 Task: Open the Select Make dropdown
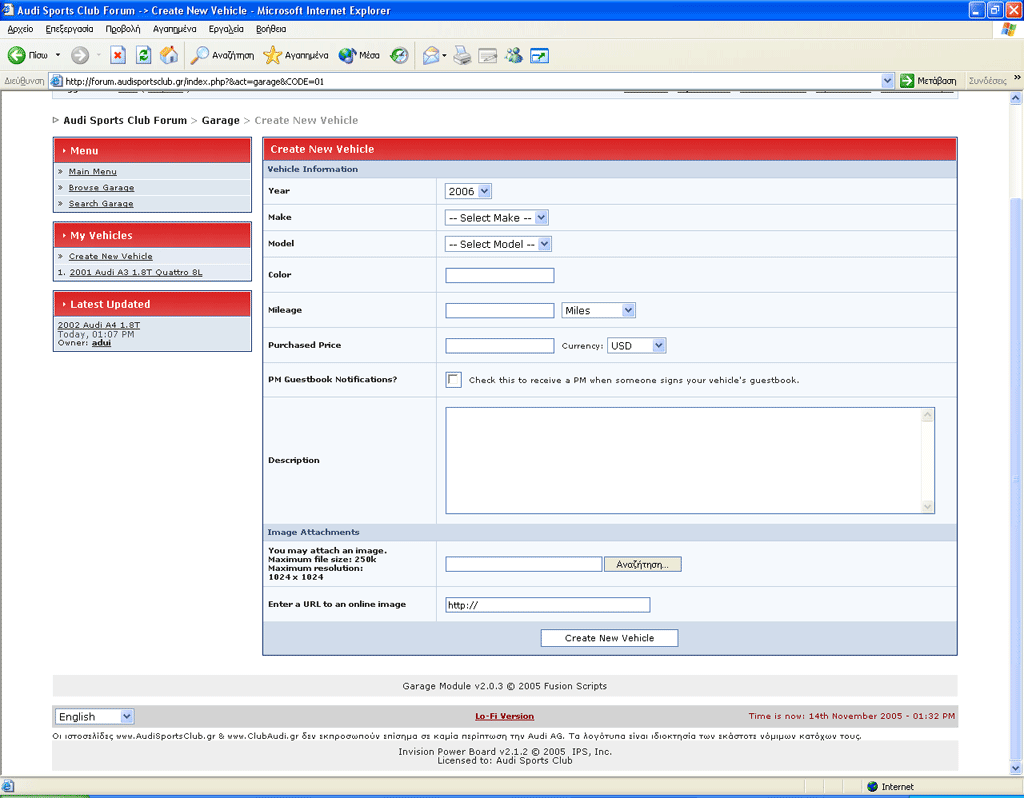pos(496,217)
